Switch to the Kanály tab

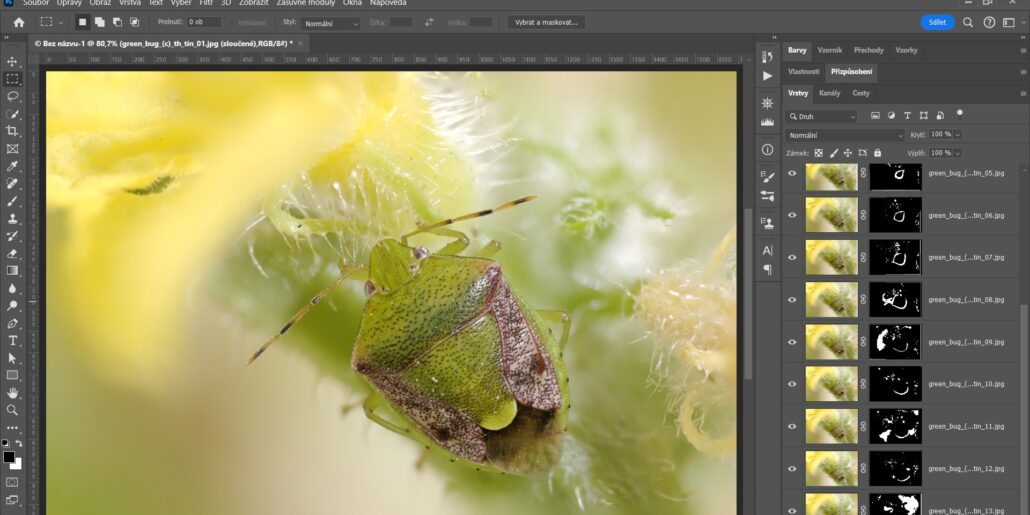(830, 93)
